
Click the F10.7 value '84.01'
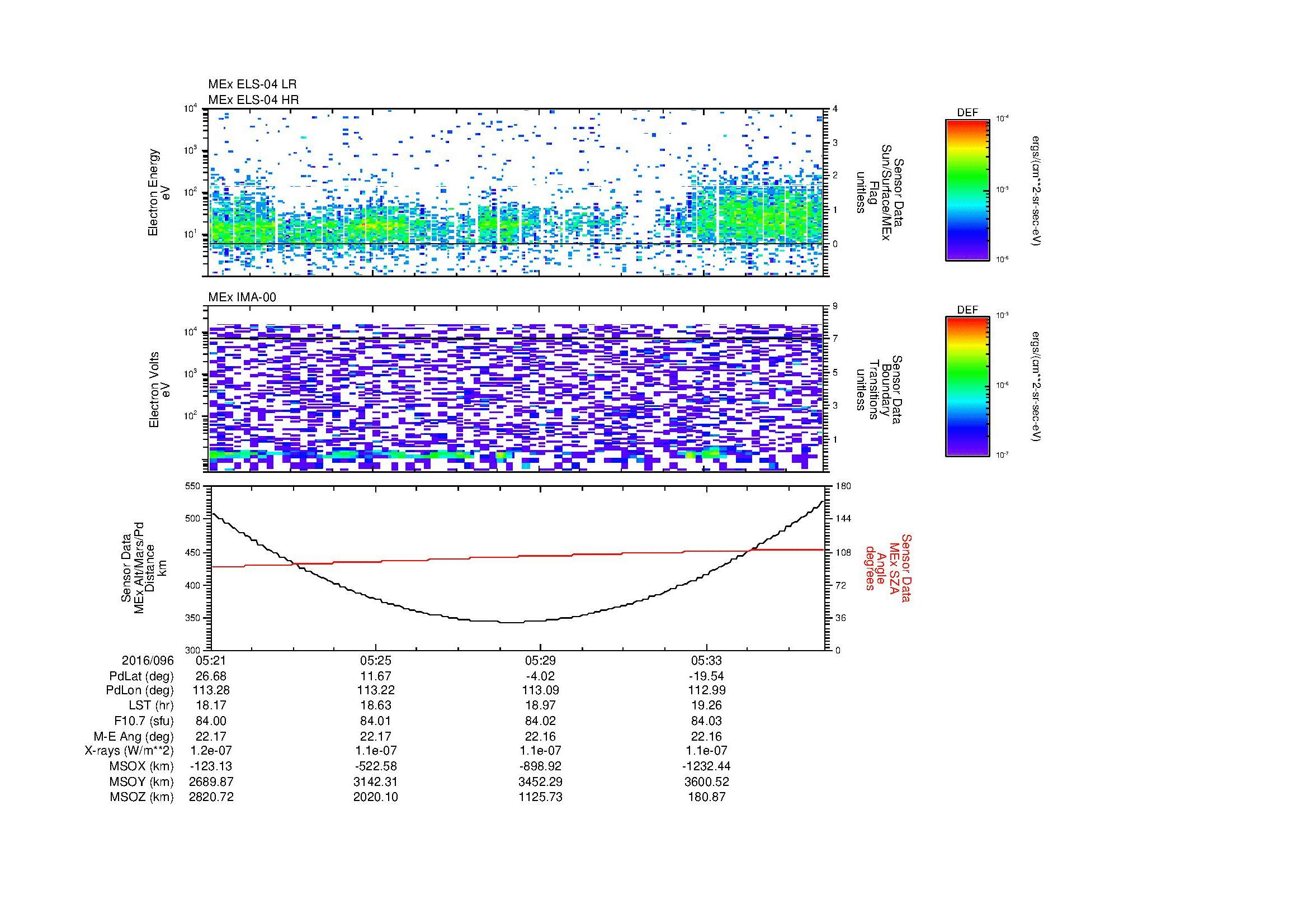pos(375,721)
